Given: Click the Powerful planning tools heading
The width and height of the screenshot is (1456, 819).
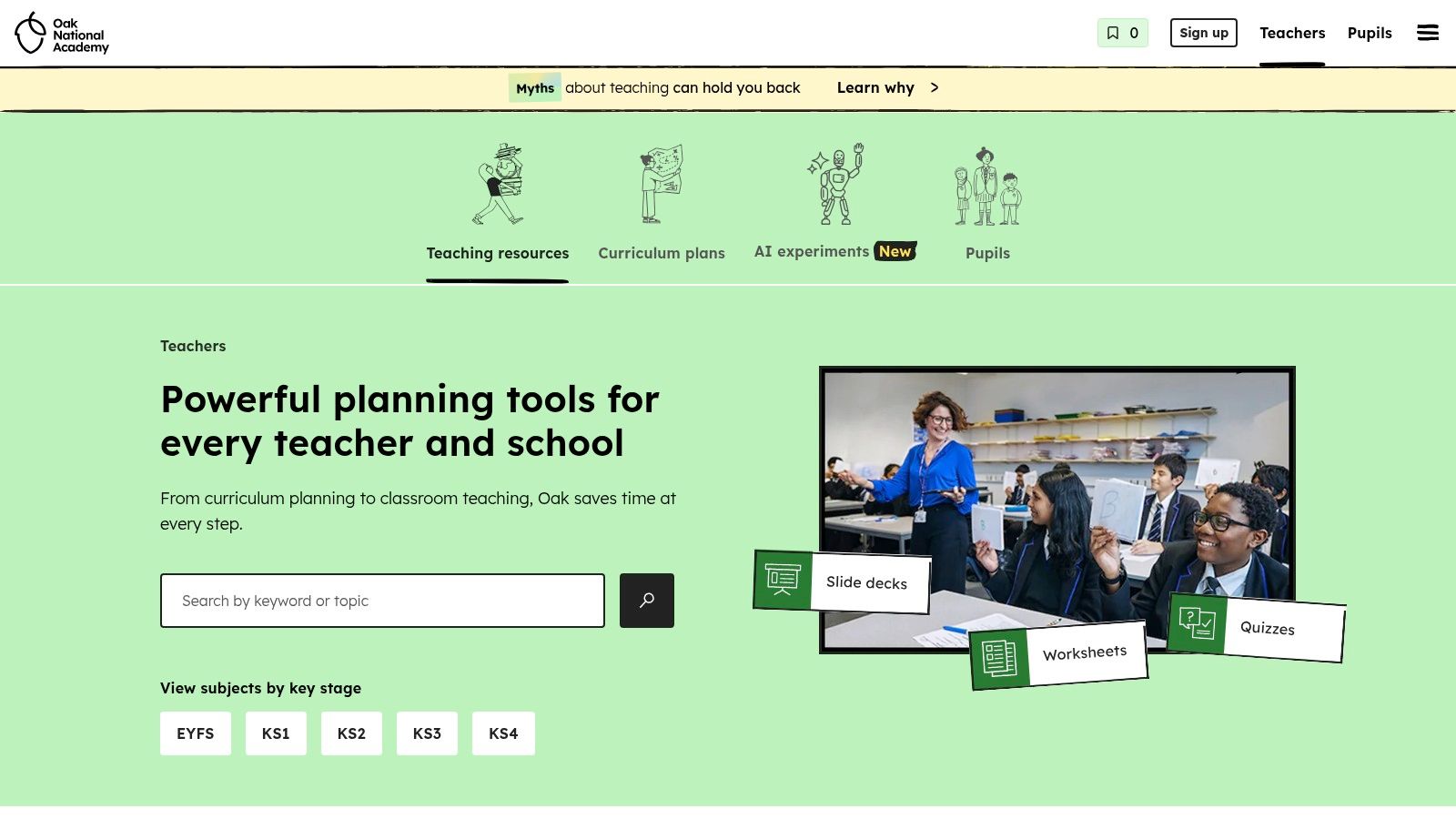Looking at the screenshot, I should [409, 421].
